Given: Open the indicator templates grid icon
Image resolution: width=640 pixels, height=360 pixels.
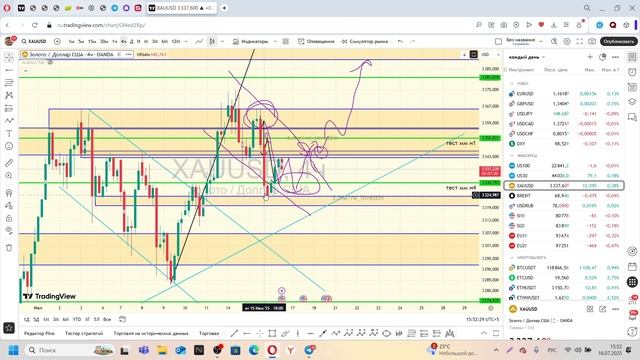Looking at the screenshot, I should 286,41.
